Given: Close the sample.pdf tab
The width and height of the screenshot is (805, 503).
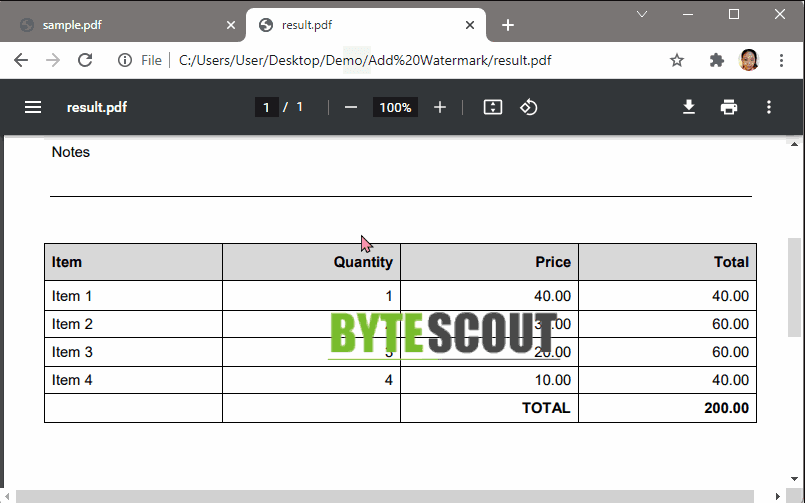Looking at the screenshot, I should coord(231,25).
